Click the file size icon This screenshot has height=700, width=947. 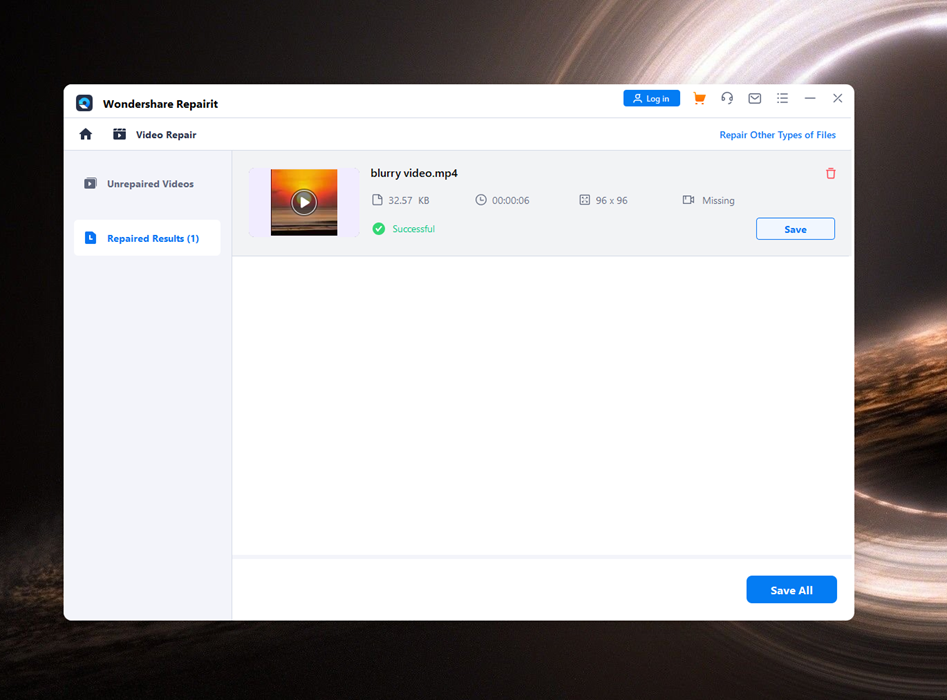point(377,200)
